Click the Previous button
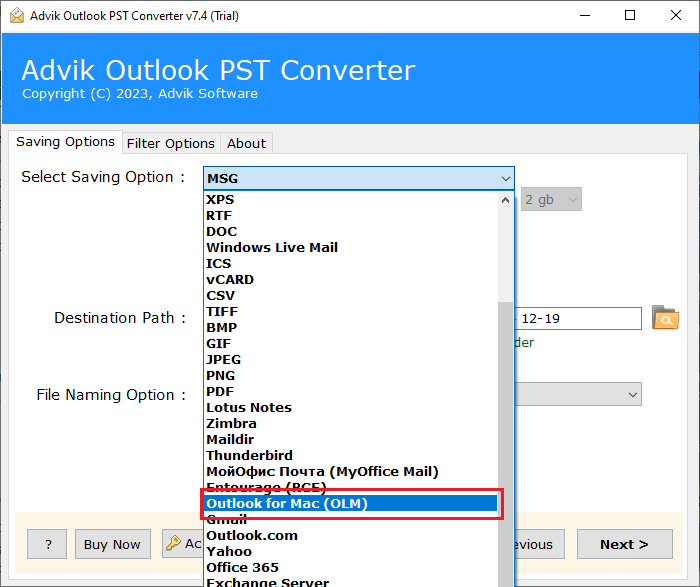This screenshot has width=700, height=587. [x=539, y=544]
